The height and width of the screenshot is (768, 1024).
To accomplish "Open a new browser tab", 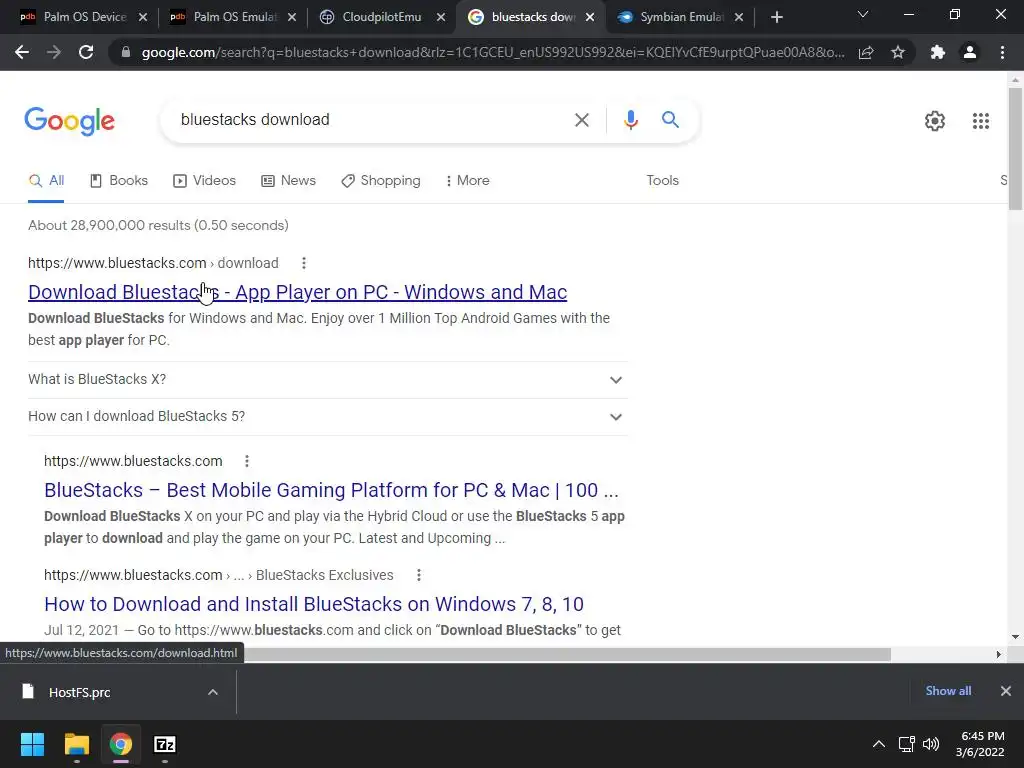I will pos(776,17).
